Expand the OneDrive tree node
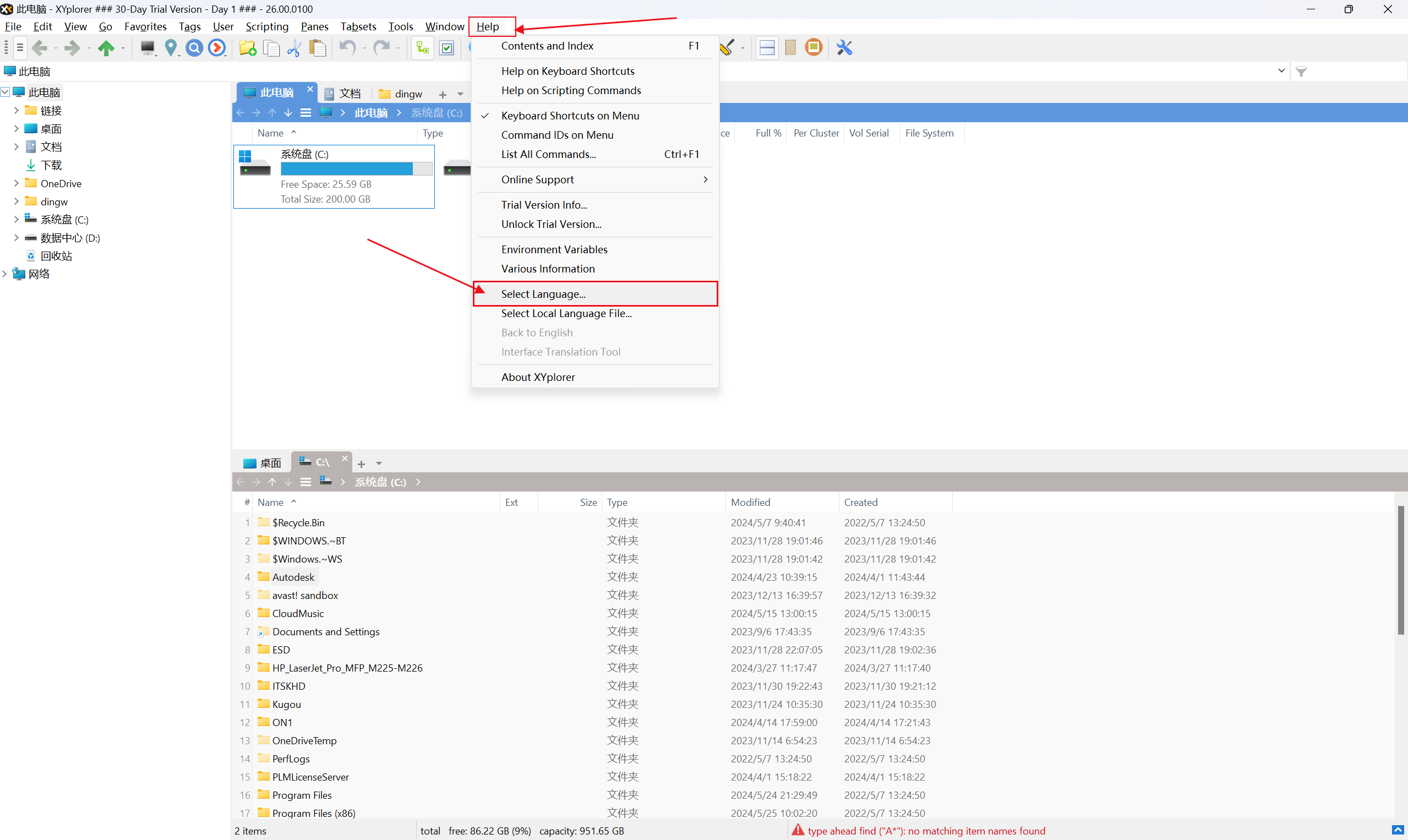Viewport: 1408px width, 840px height. point(17,183)
